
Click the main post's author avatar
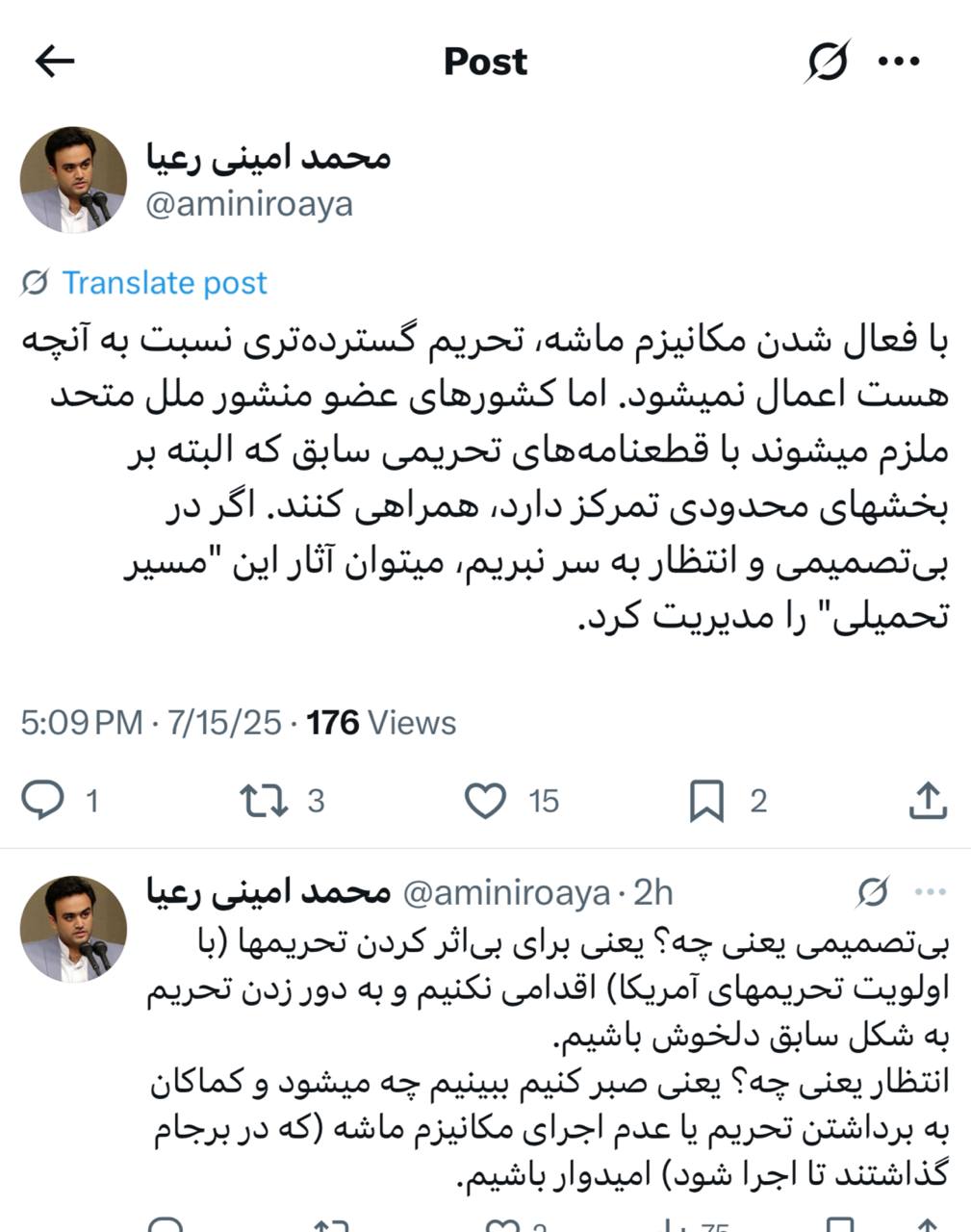pos(74,180)
